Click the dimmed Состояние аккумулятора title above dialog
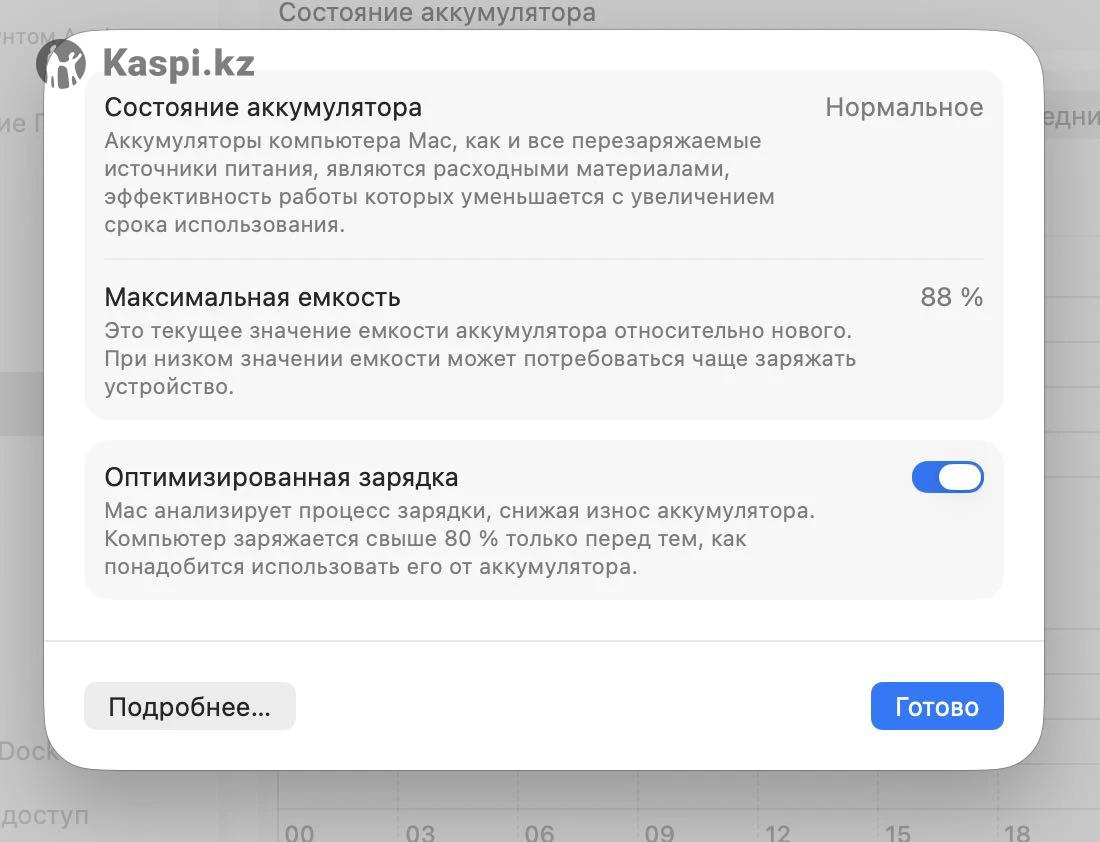1100x842 pixels. 437,13
